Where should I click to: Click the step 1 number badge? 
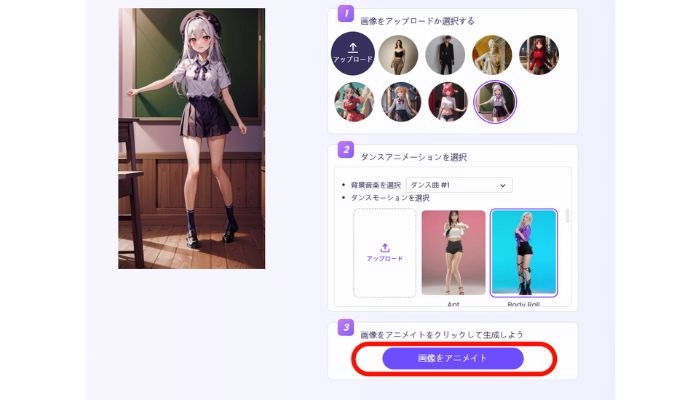345,13
